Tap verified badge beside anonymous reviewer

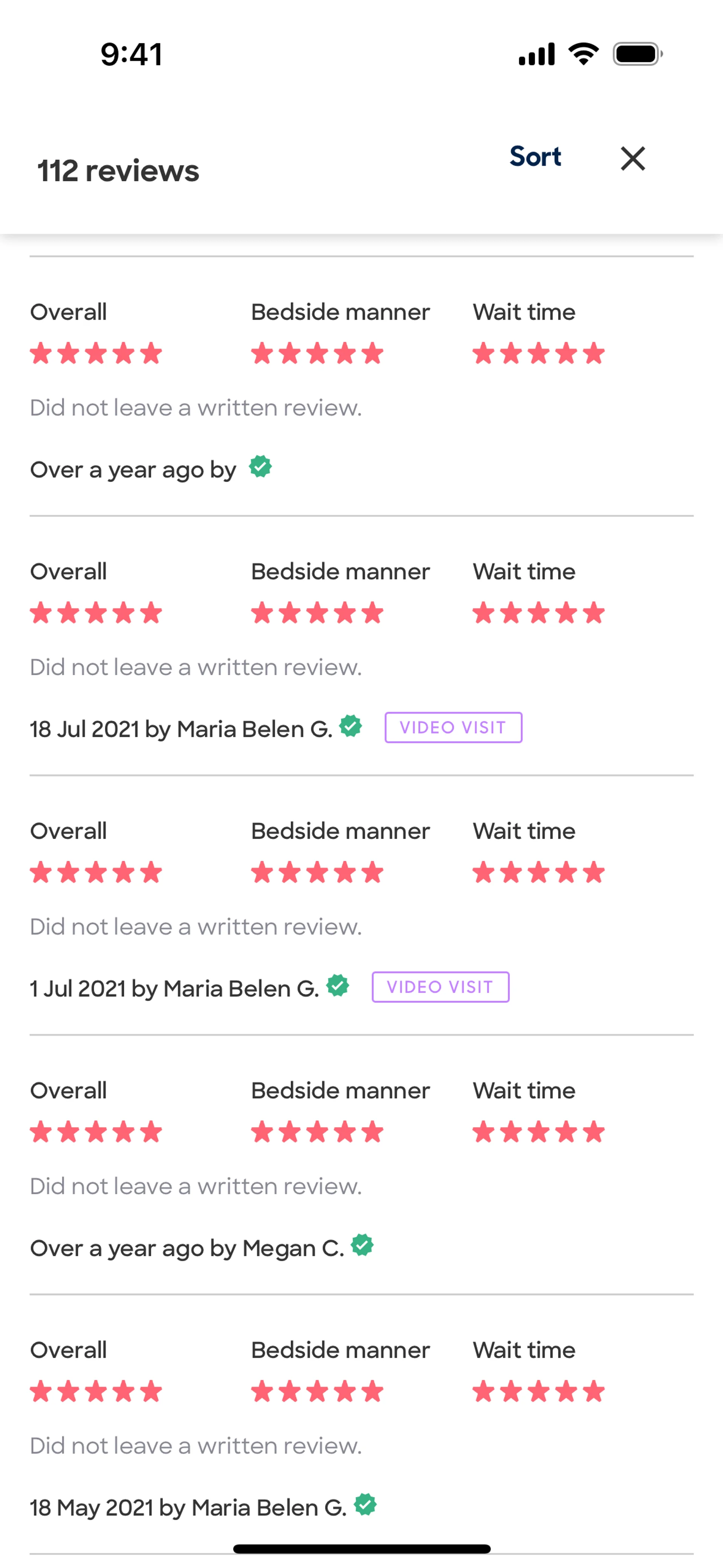pos(261,467)
